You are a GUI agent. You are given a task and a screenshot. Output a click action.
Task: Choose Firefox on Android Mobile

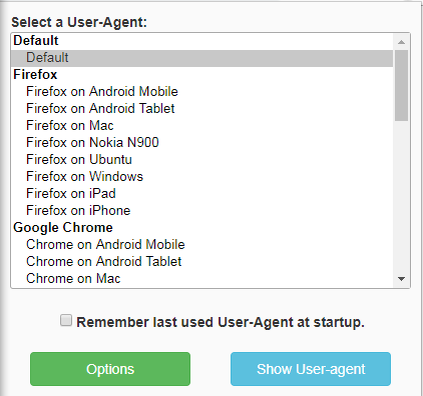tap(202, 92)
